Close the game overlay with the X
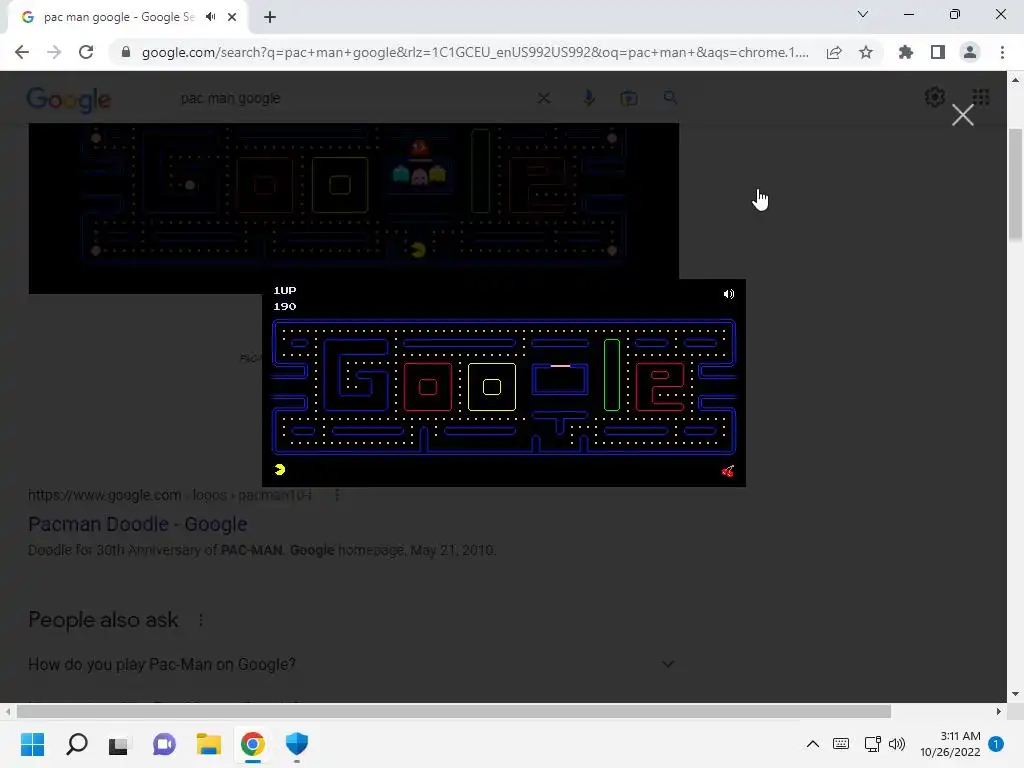This screenshot has height=768, width=1024. pos(963,116)
